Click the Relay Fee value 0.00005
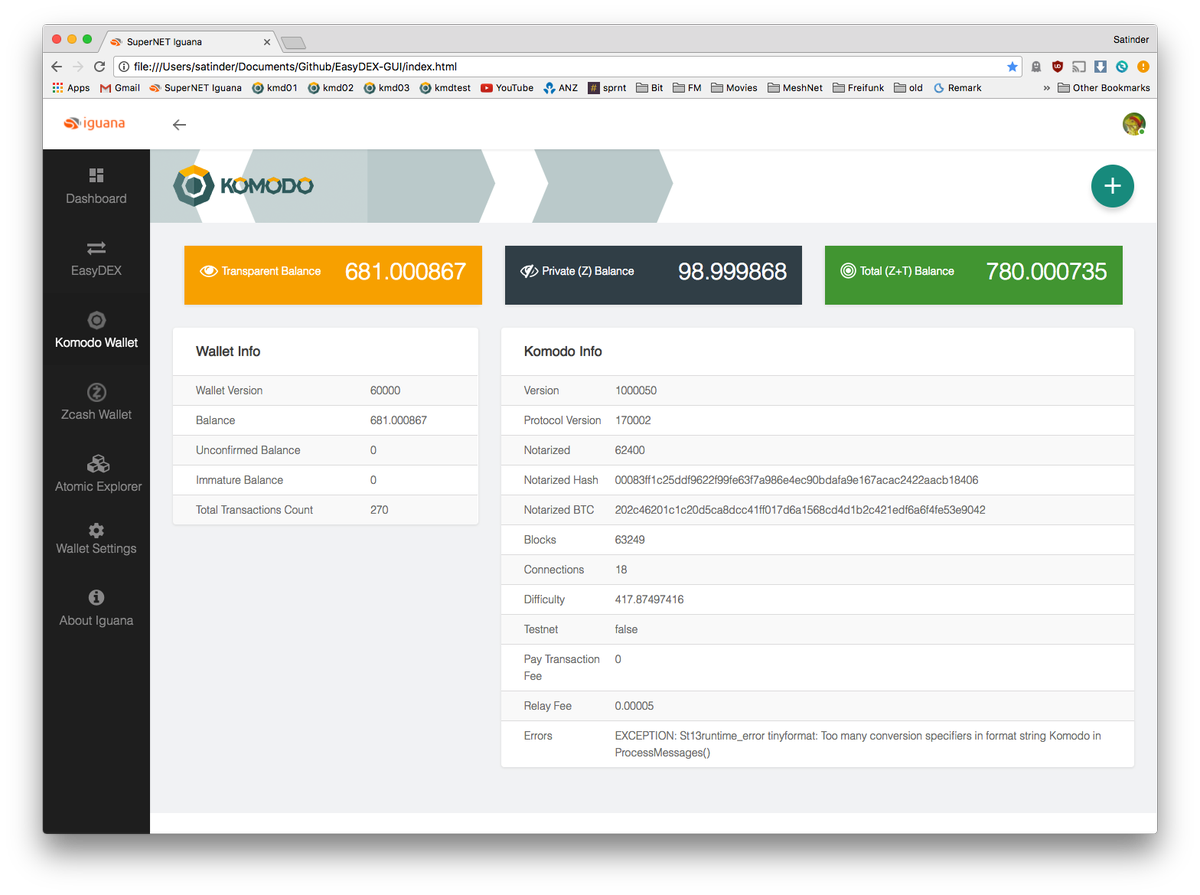The image size is (1200, 895). pos(634,706)
